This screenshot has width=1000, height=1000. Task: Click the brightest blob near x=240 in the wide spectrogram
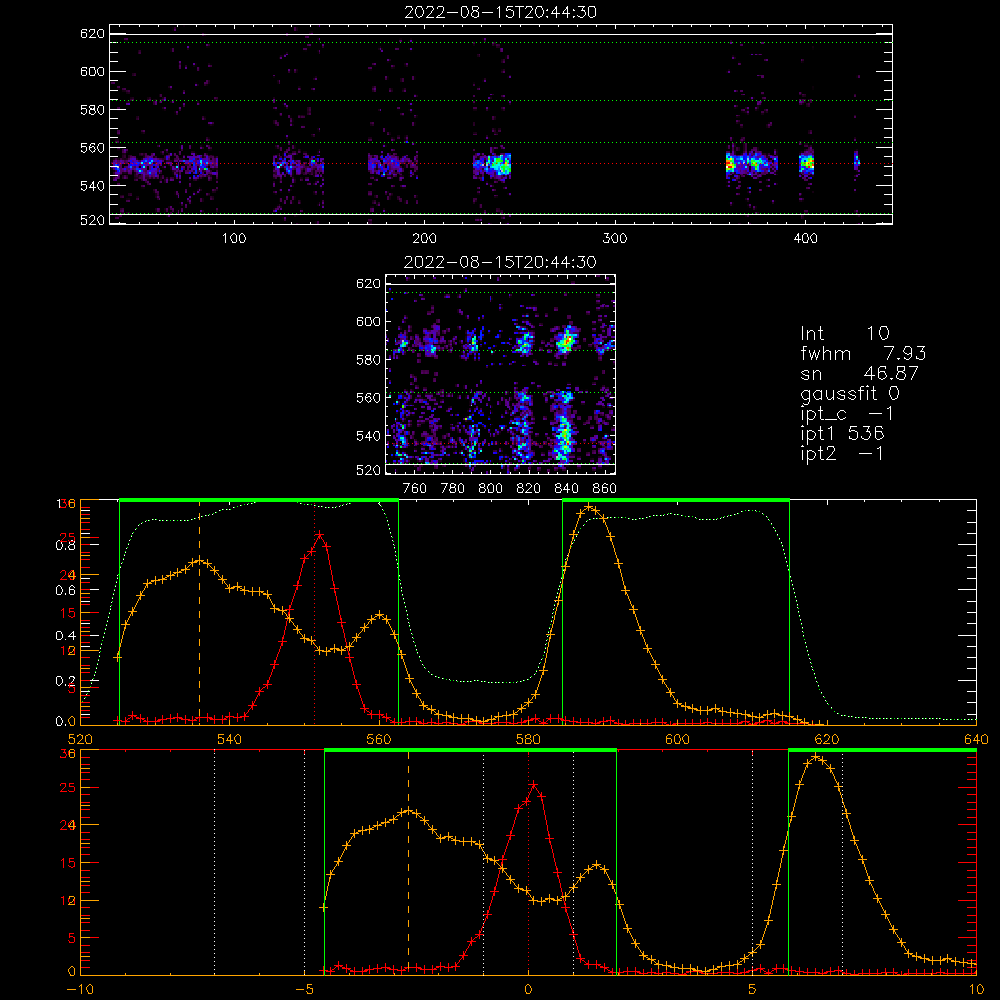(x=499, y=165)
